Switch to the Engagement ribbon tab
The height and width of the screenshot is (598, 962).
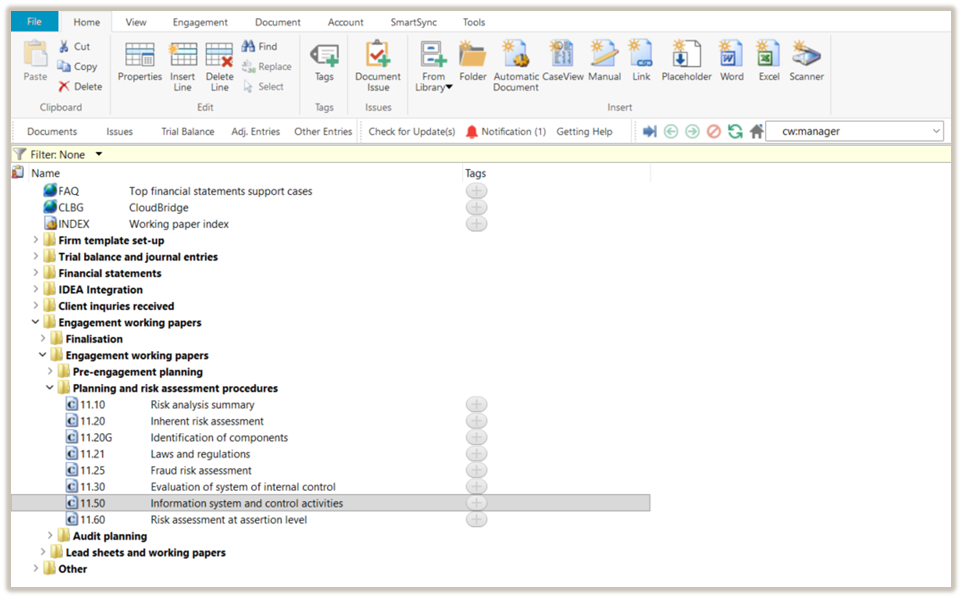(x=200, y=22)
